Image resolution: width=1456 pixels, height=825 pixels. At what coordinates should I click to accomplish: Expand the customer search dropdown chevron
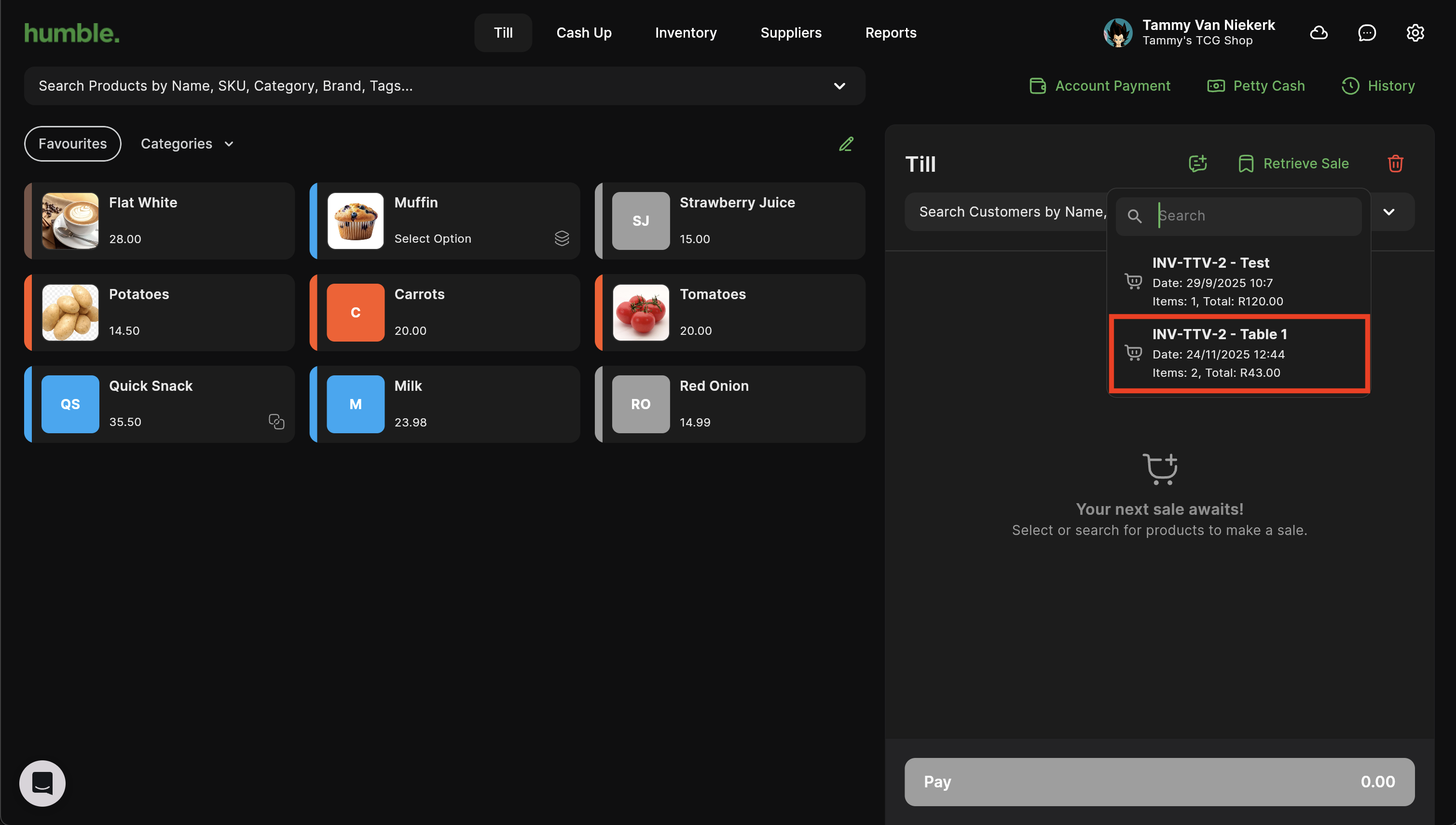[1388, 212]
